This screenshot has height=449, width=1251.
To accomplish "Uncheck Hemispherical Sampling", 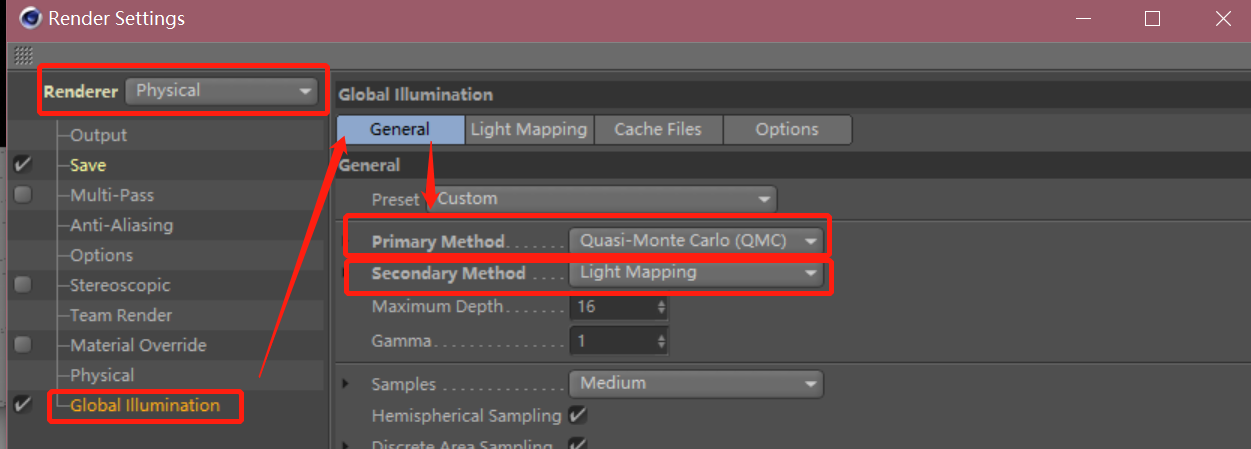I will [577, 415].
